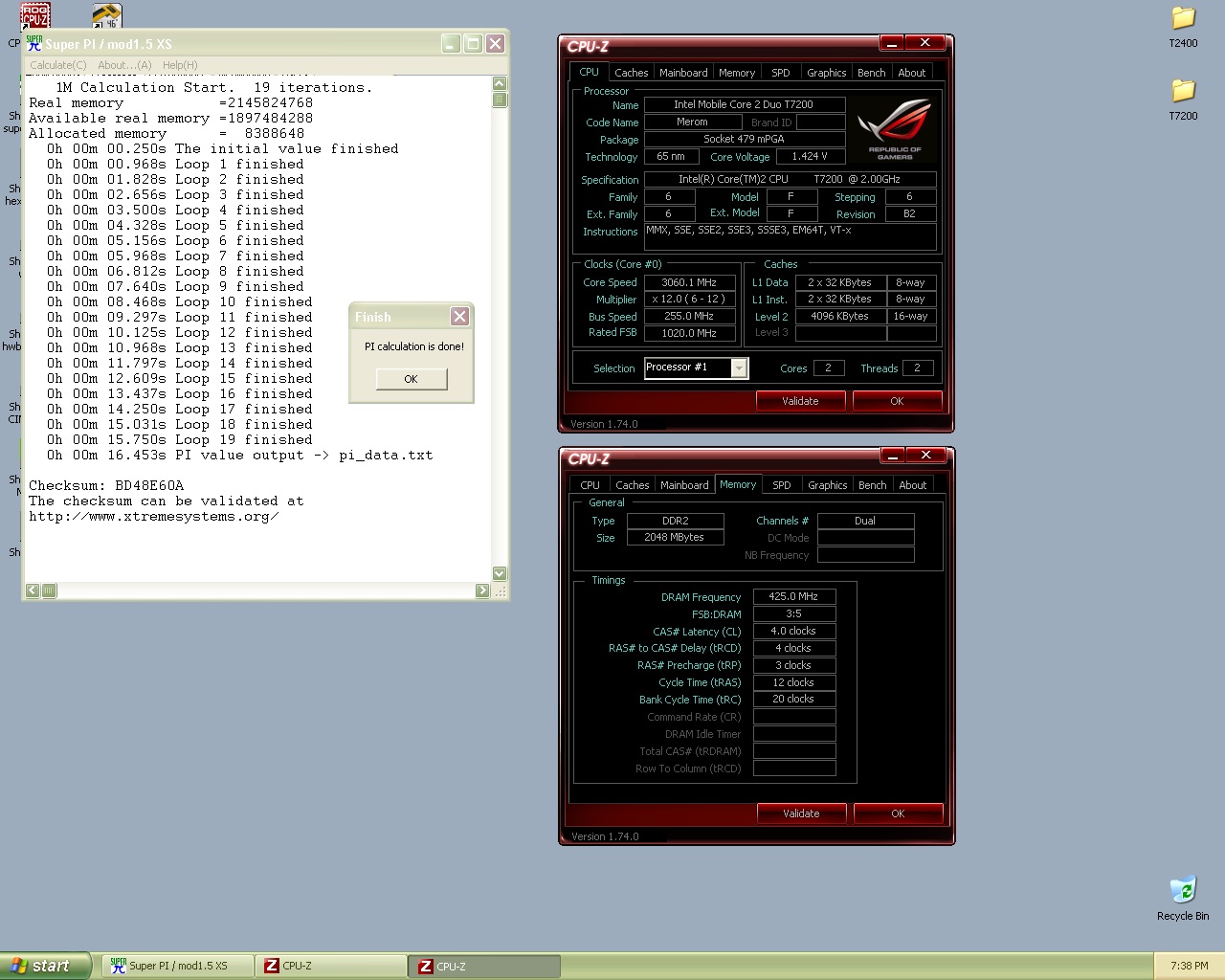Click OK in the upper CPU-Z window
This screenshot has width=1225, height=980.
(897, 401)
